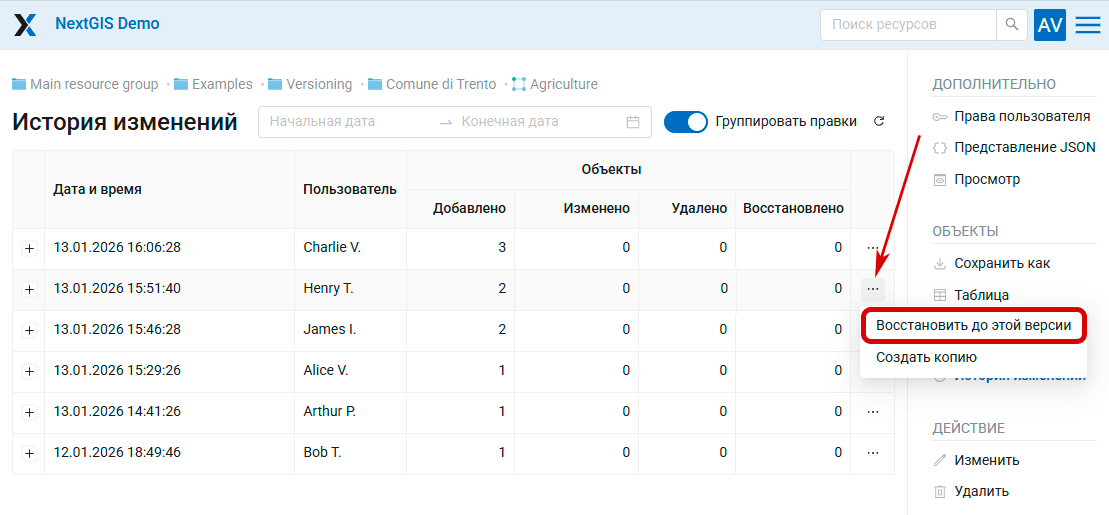Viewport: 1109px width, 515px height.
Task: Click the Поиск ресурсов search field
Action: click(x=907, y=25)
